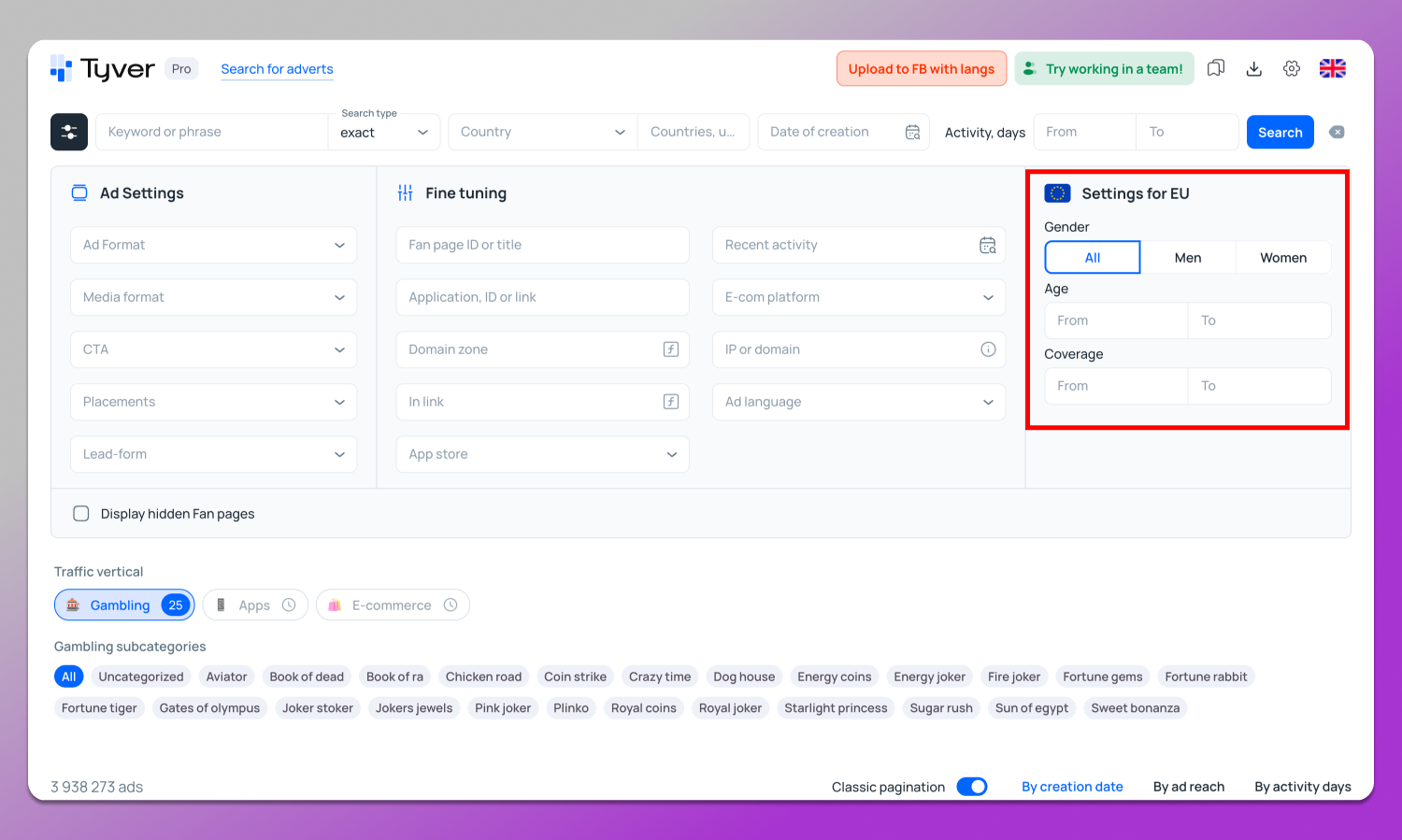Switch to the Apps traffic vertical
The height and width of the screenshot is (840, 1402).
pyautogui.click(x=254, y=605)
